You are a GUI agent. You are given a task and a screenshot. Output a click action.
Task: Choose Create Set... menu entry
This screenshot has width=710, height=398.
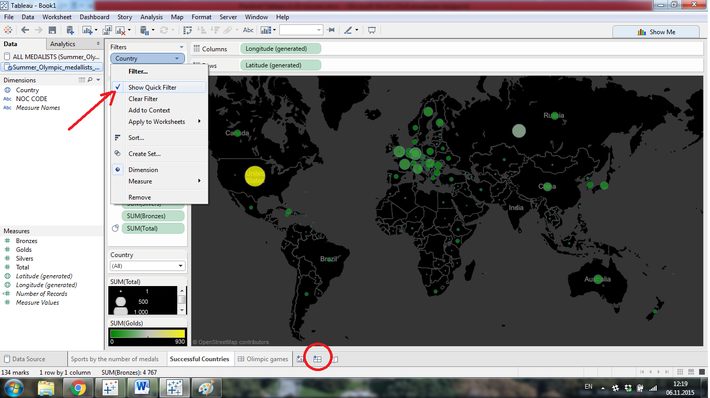[144, 154]
